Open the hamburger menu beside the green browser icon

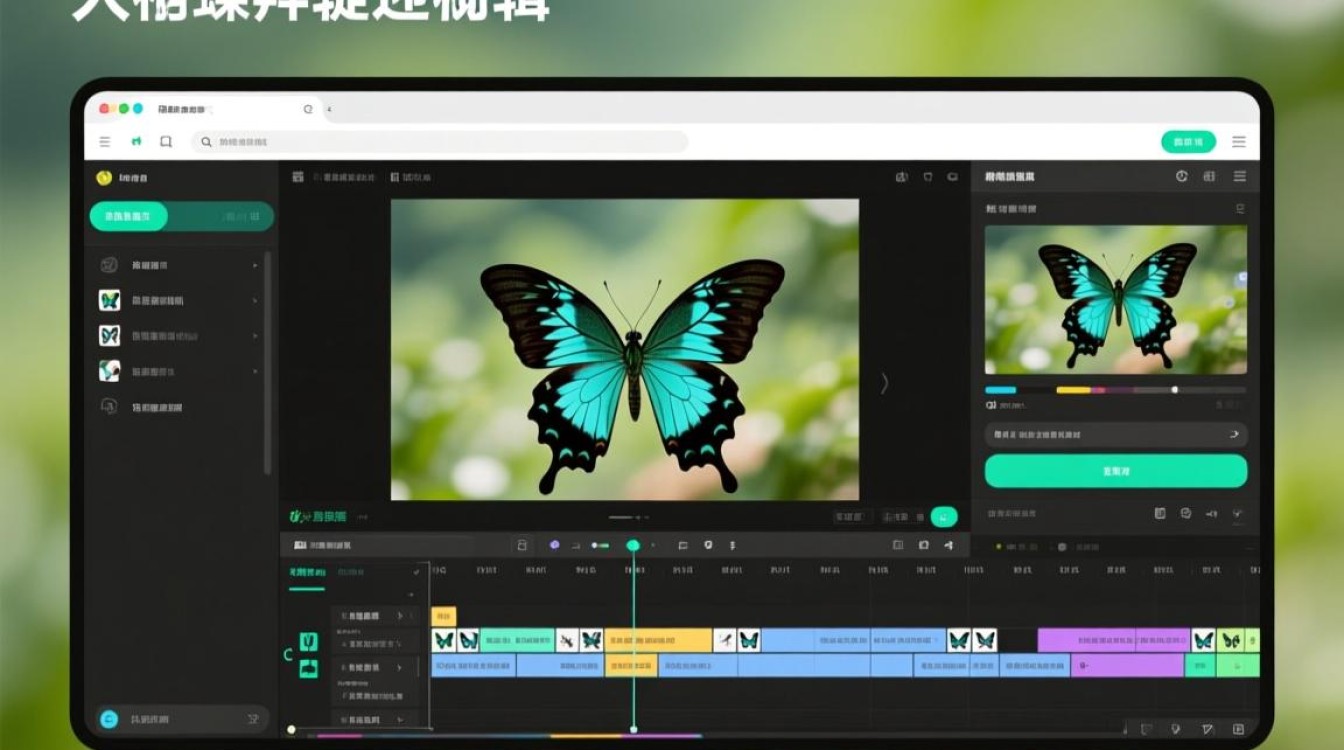click(x=104, y=142)
